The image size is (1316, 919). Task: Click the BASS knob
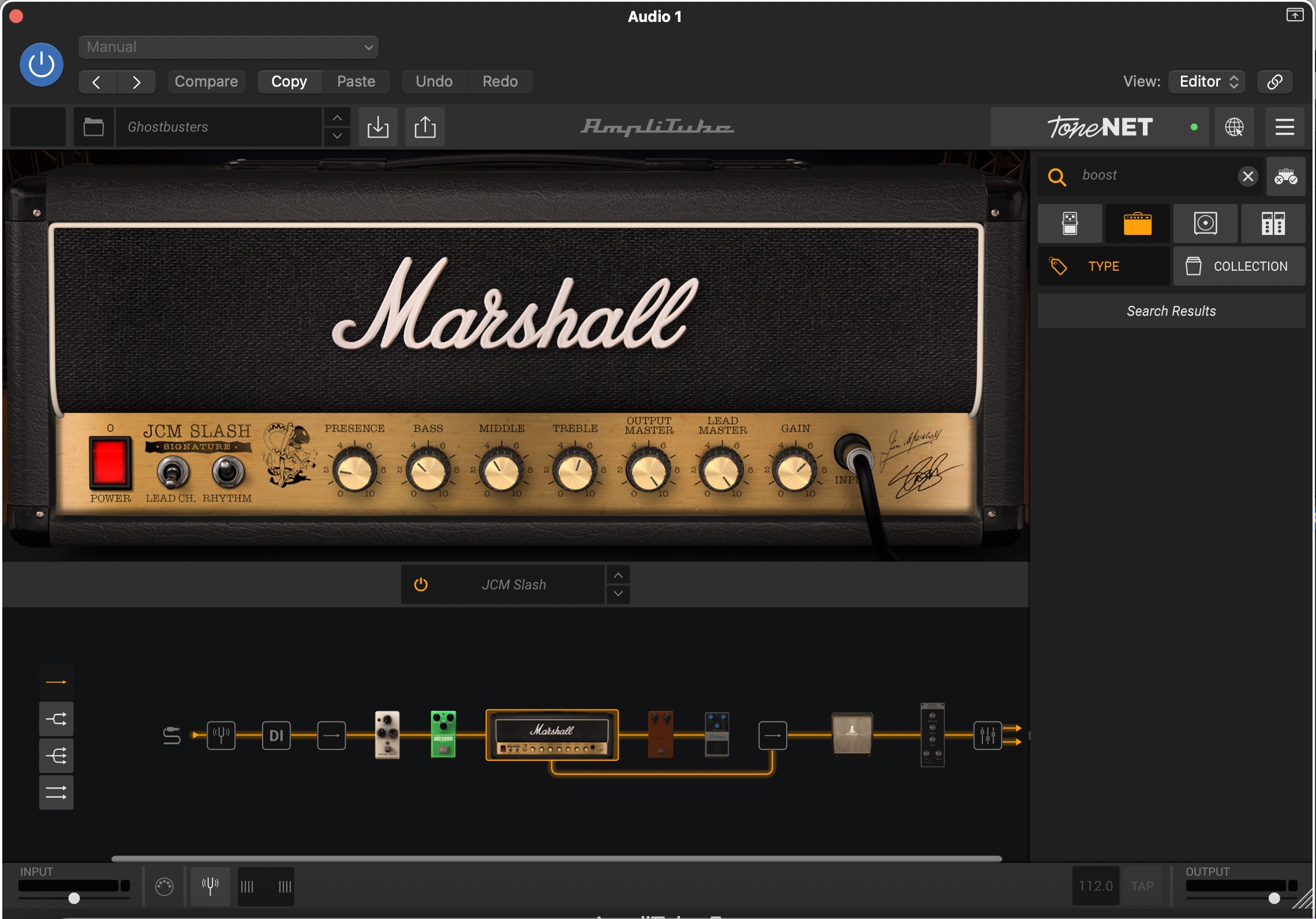pyautogui.click(x=428, y=470)
